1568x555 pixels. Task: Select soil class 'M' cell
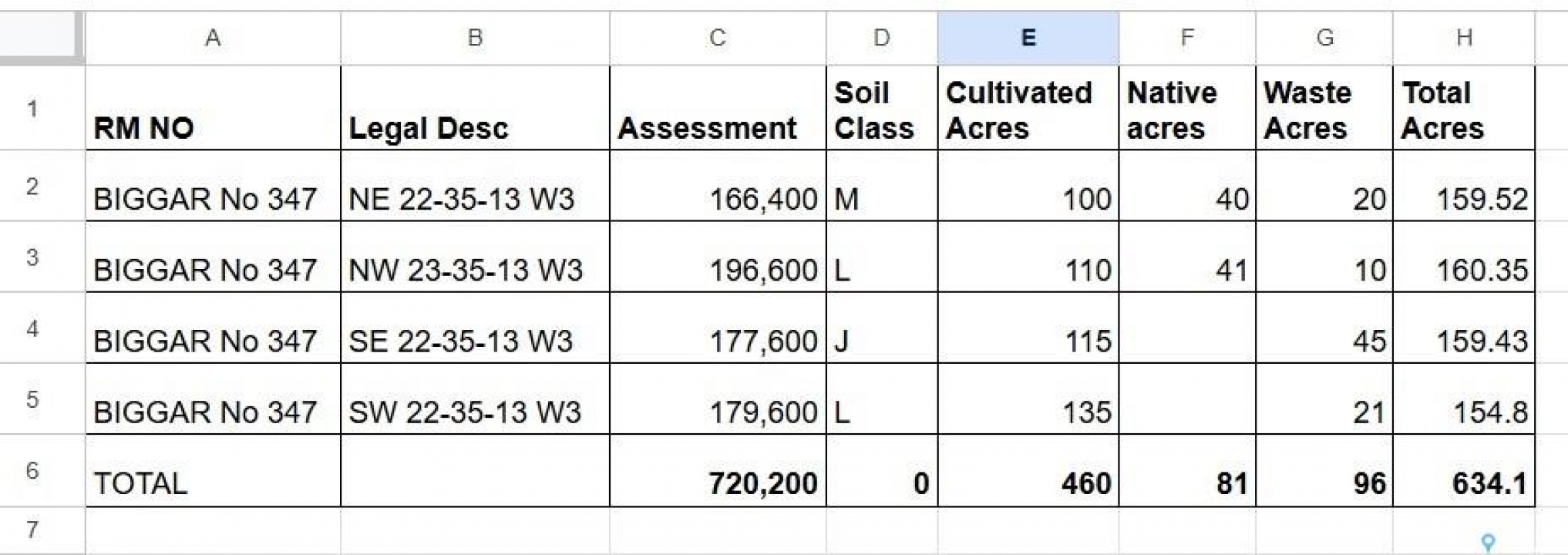[x=882, y=186]
